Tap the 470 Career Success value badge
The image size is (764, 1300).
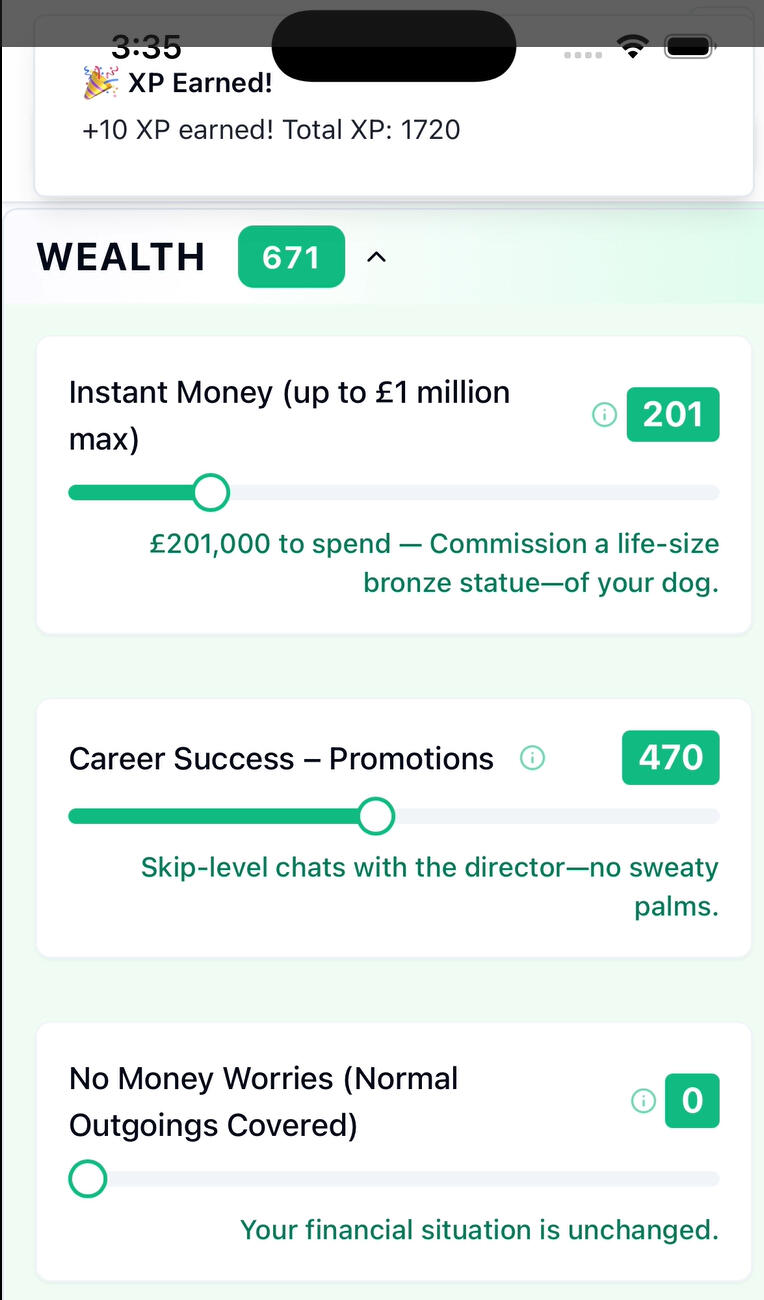pos(671,758)
